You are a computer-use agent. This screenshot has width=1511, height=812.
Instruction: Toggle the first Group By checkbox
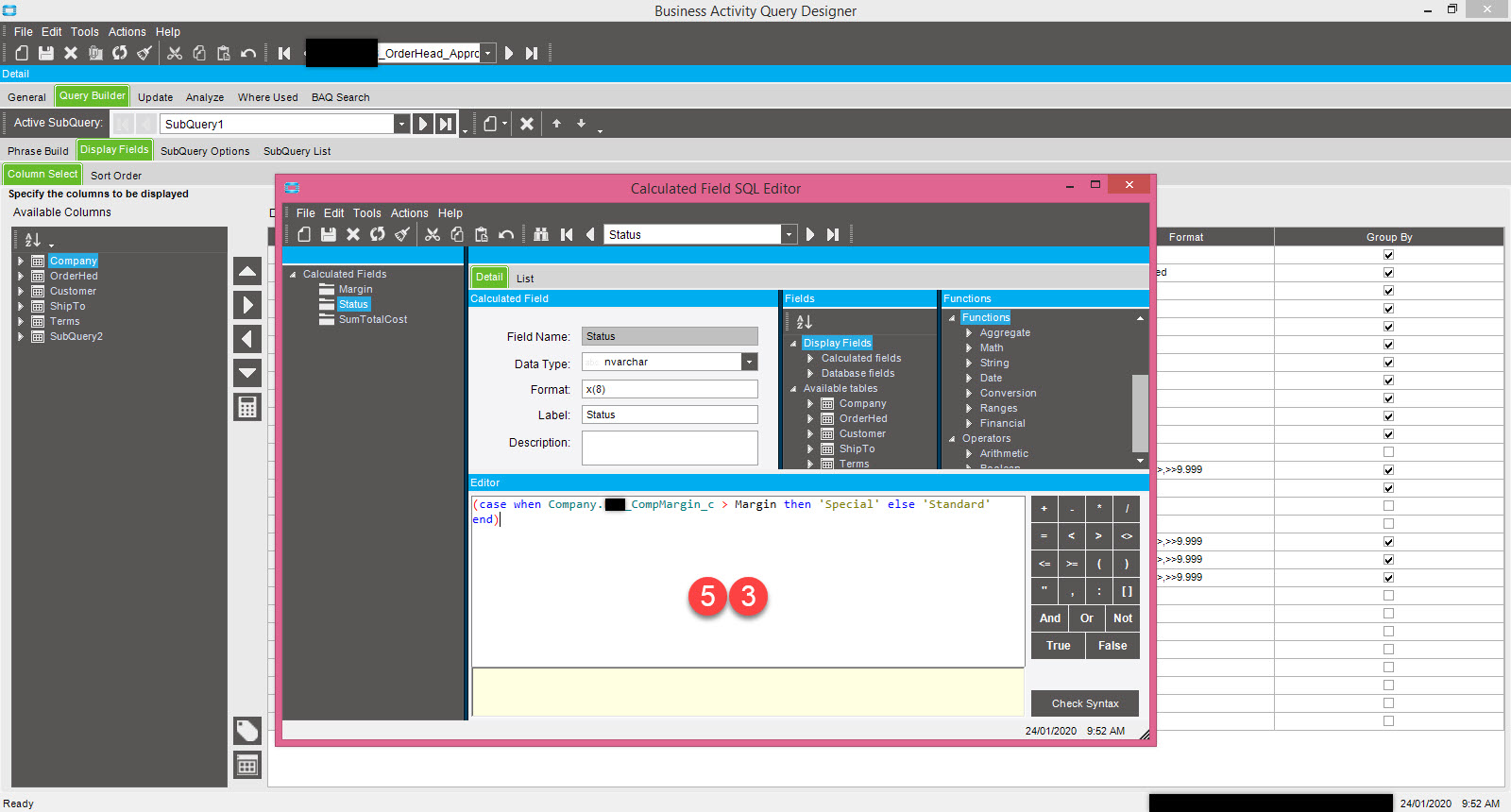(1388, 255)
